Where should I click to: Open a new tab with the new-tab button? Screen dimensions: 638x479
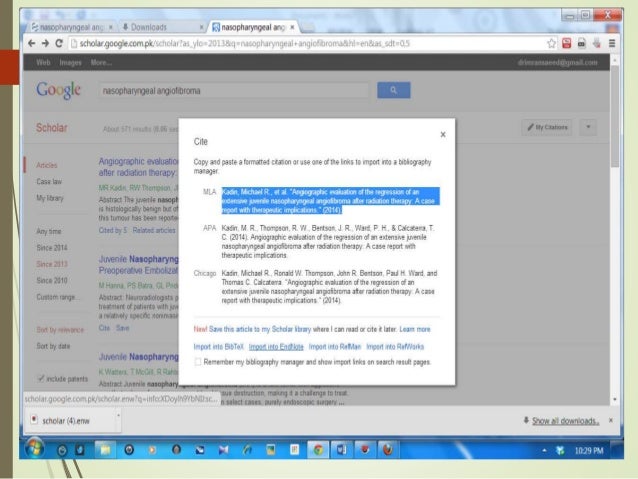308,27
